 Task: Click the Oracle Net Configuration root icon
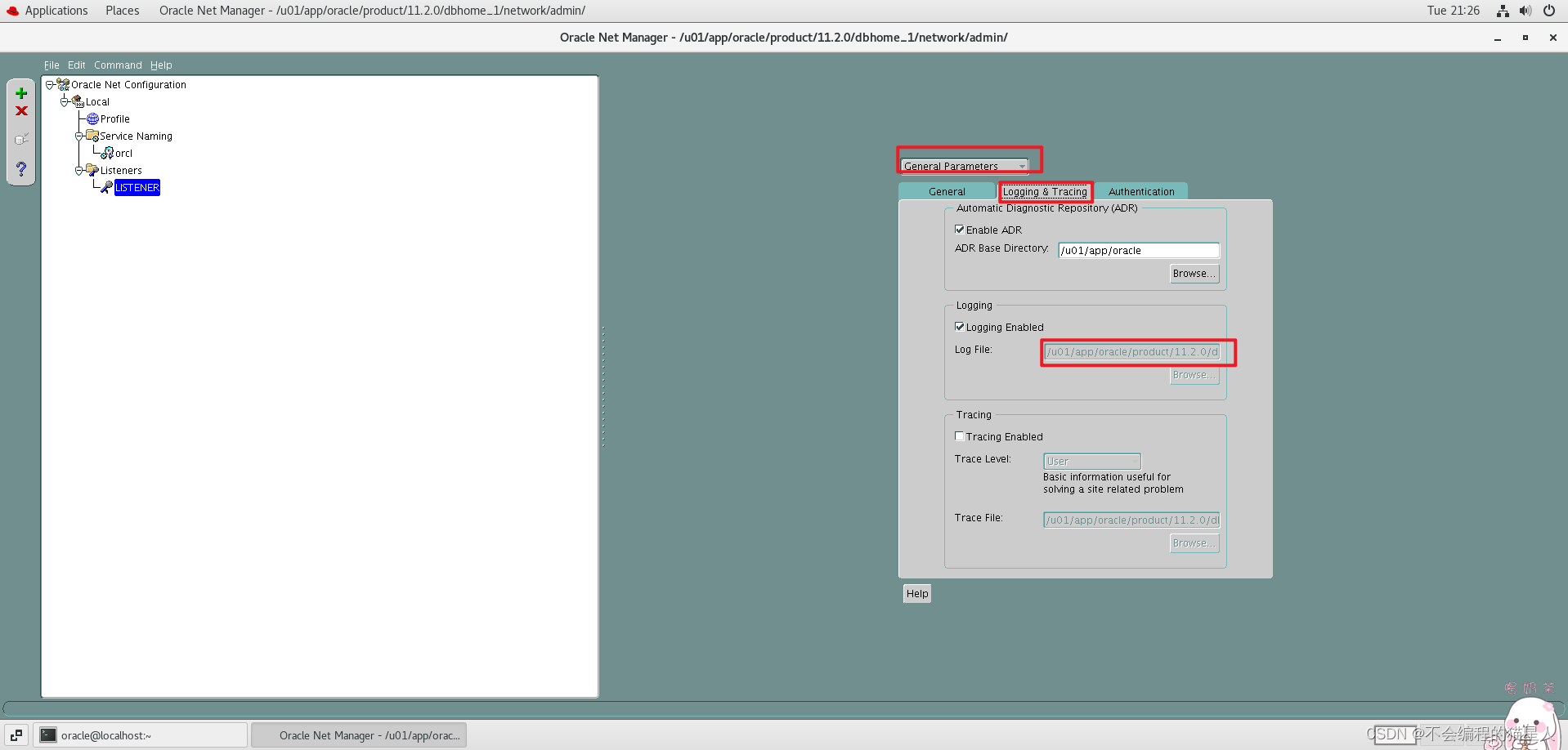63,84
